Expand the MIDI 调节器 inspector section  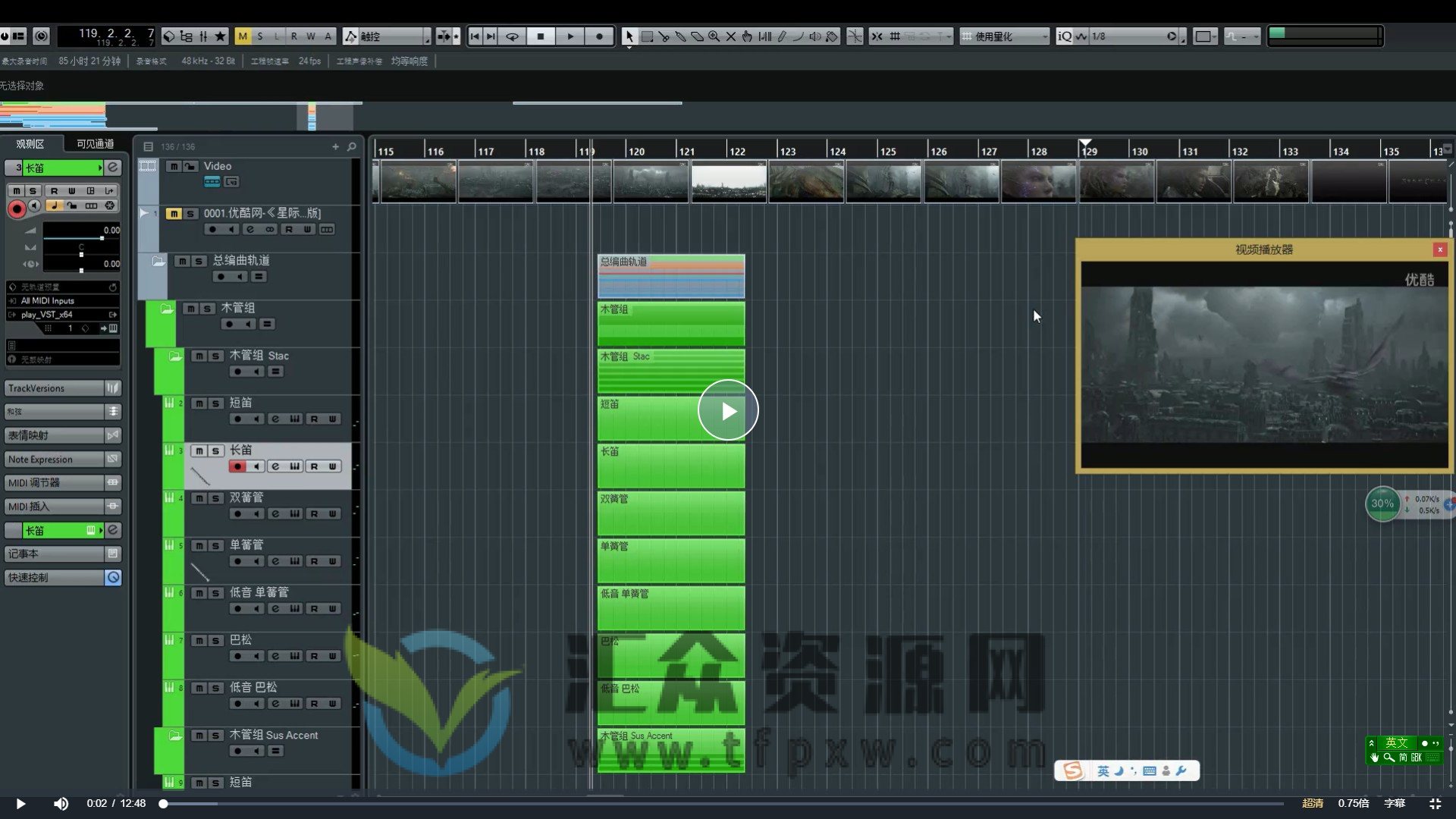(63, 482)
